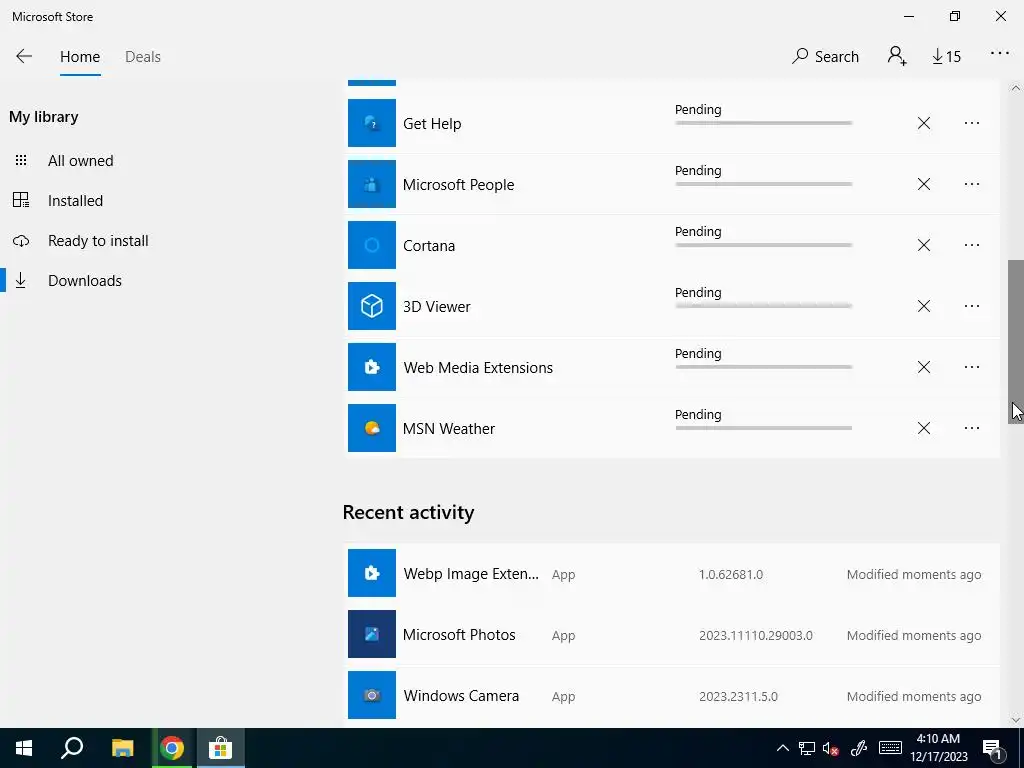Open the downloads indicator showing 15
The height and width of the screenshot is (768, 1024).
pyautogui.click(x=946, y=57)
